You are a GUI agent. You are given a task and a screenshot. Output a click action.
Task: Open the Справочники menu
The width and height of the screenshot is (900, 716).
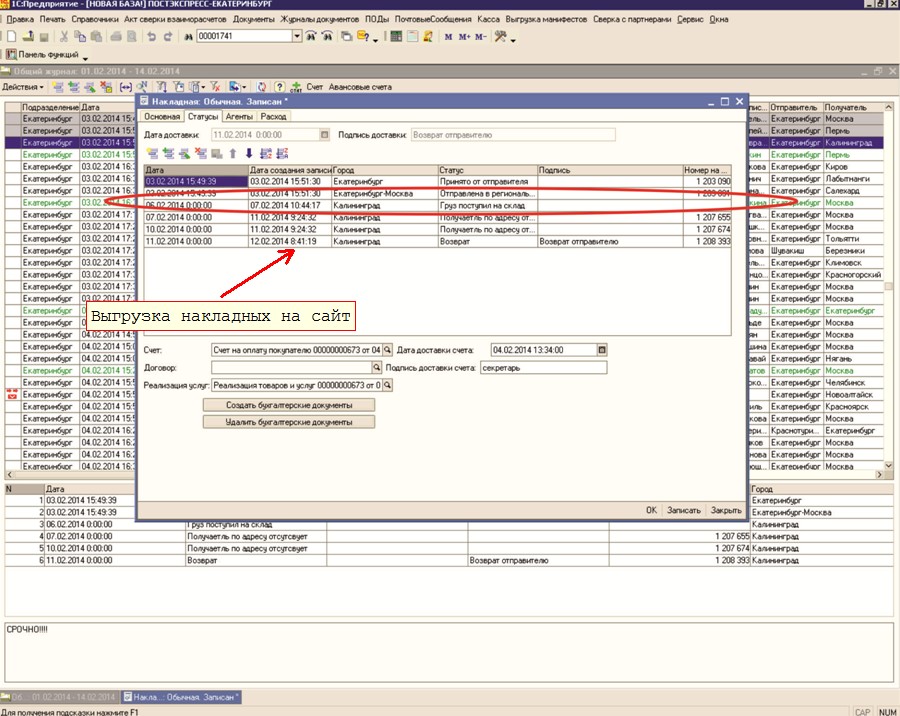pos(95,19)
